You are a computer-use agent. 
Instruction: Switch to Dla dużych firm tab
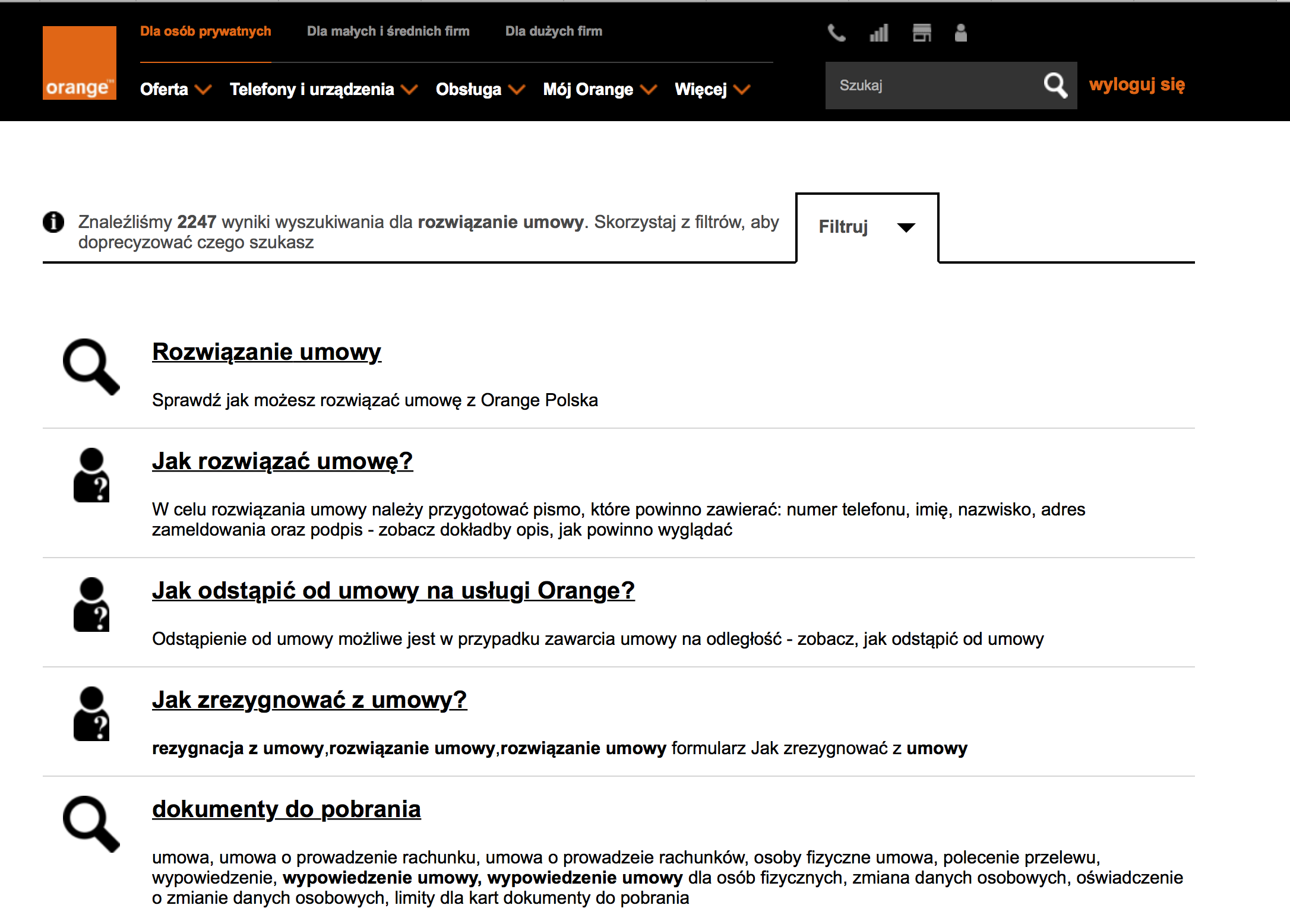coord(554,31)
